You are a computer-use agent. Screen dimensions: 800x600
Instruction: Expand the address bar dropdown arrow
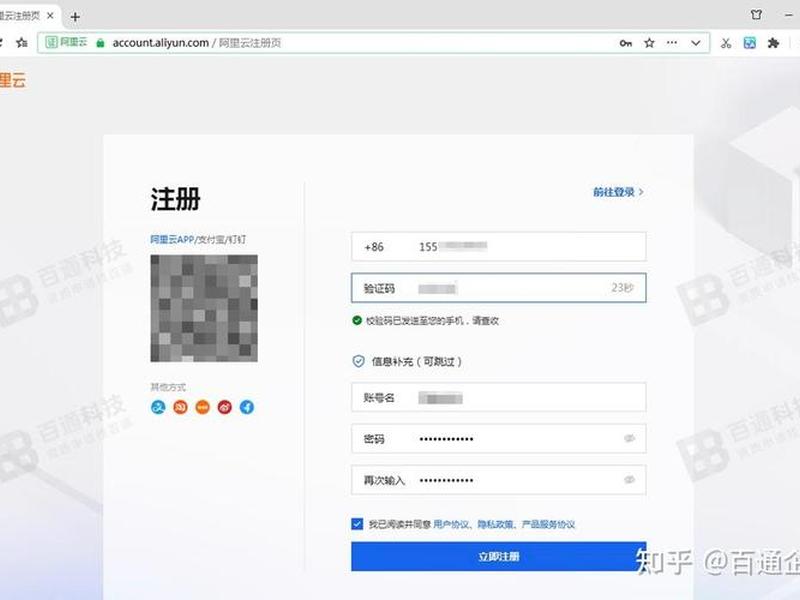[695, 43]
